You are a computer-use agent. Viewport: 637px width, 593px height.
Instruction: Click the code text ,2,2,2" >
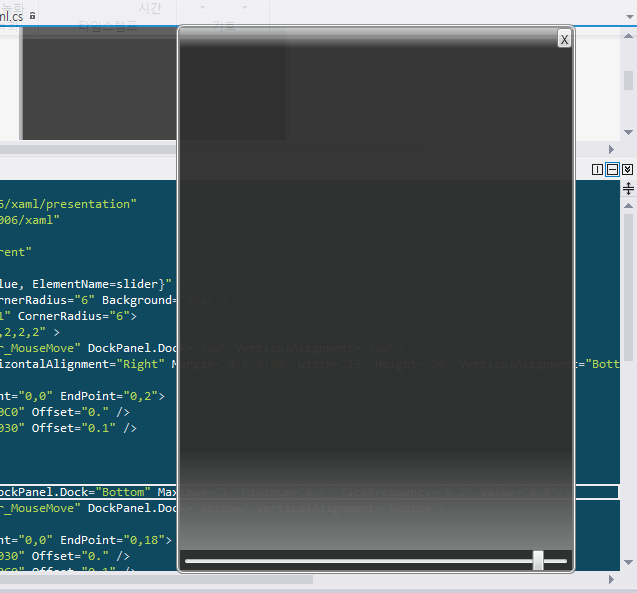[30, 332]
